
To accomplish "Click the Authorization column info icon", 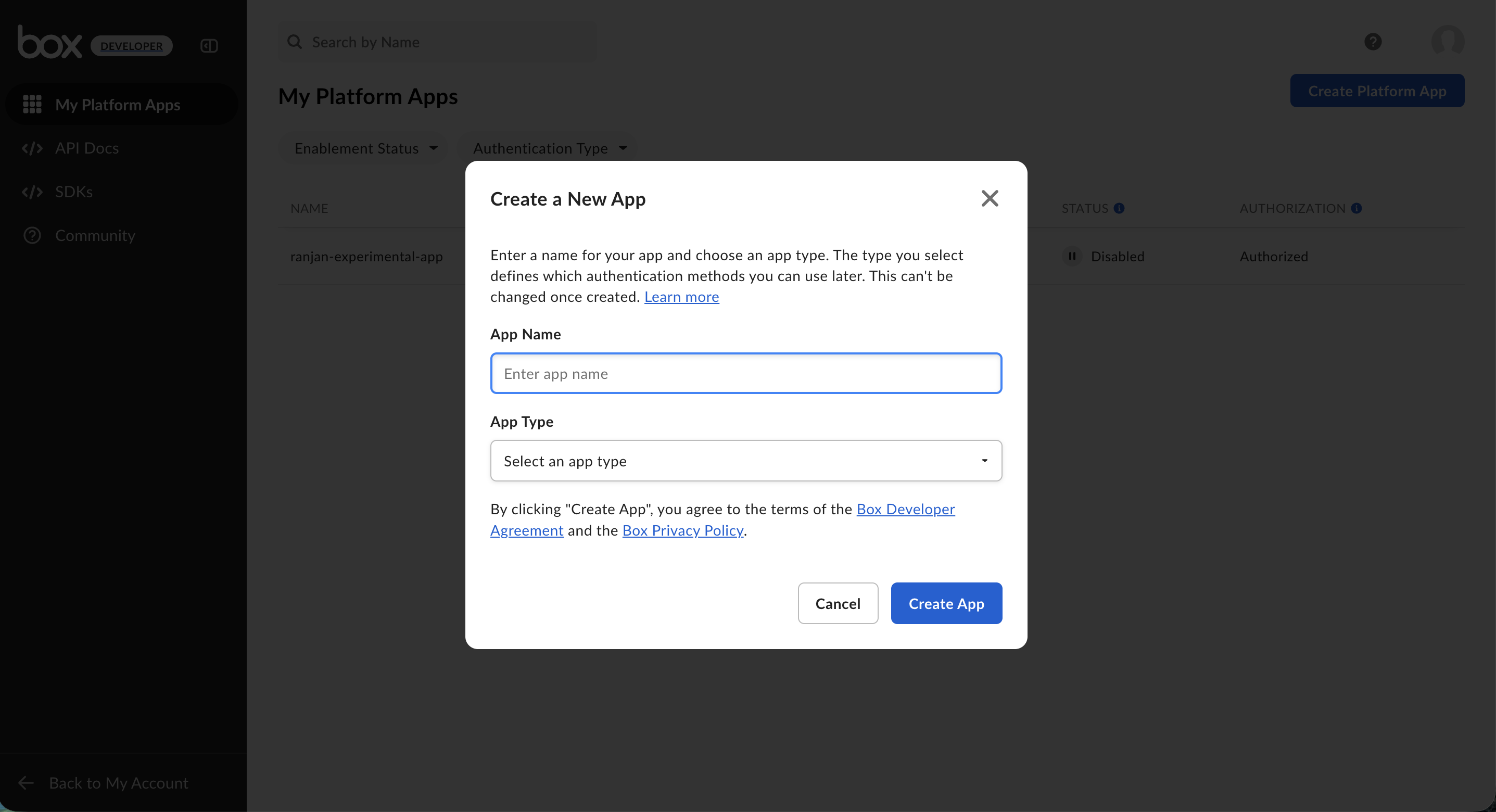I will click(1356, 209).
